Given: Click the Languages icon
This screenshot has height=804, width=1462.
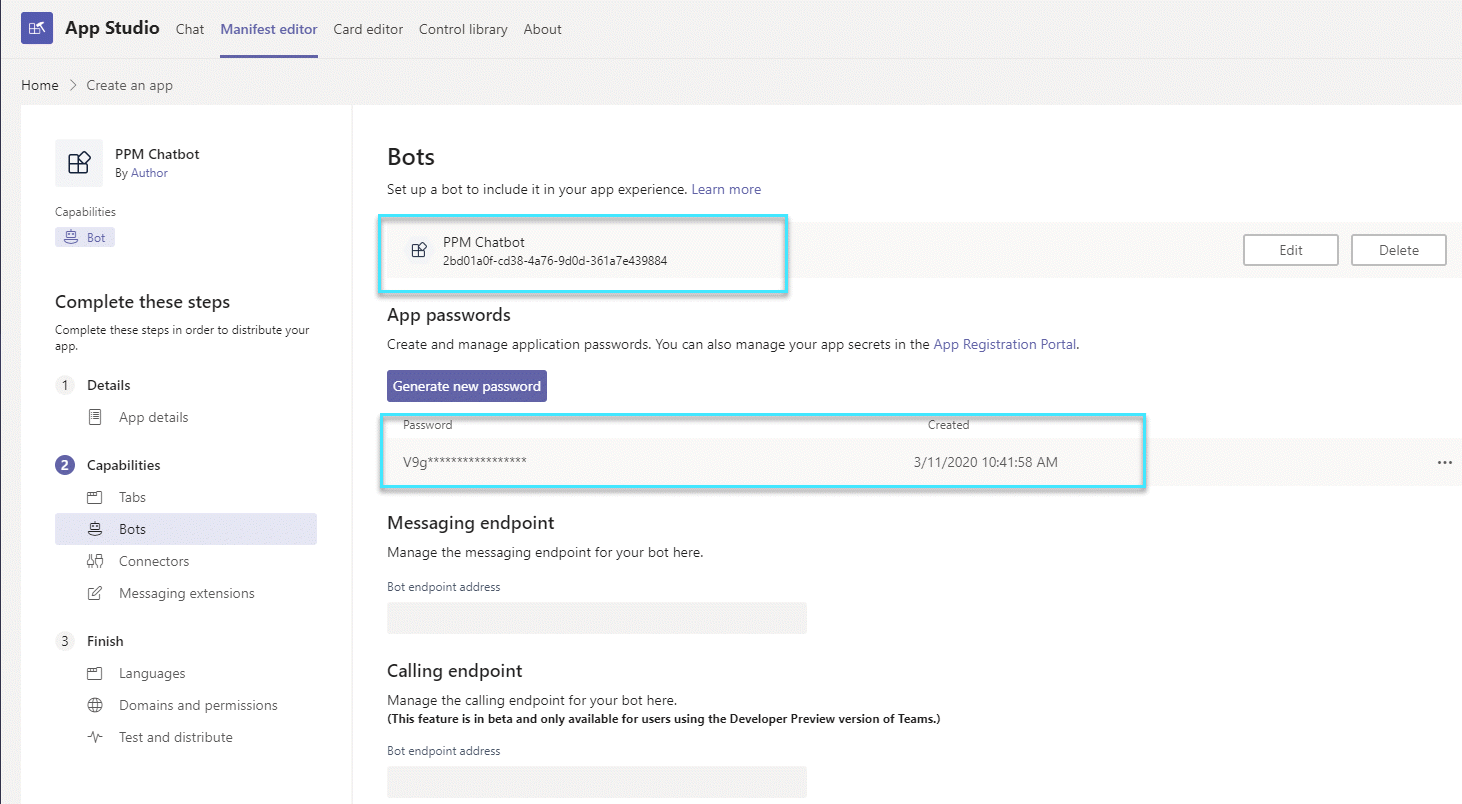Looking at the screenshot, I should click(95, 673).
